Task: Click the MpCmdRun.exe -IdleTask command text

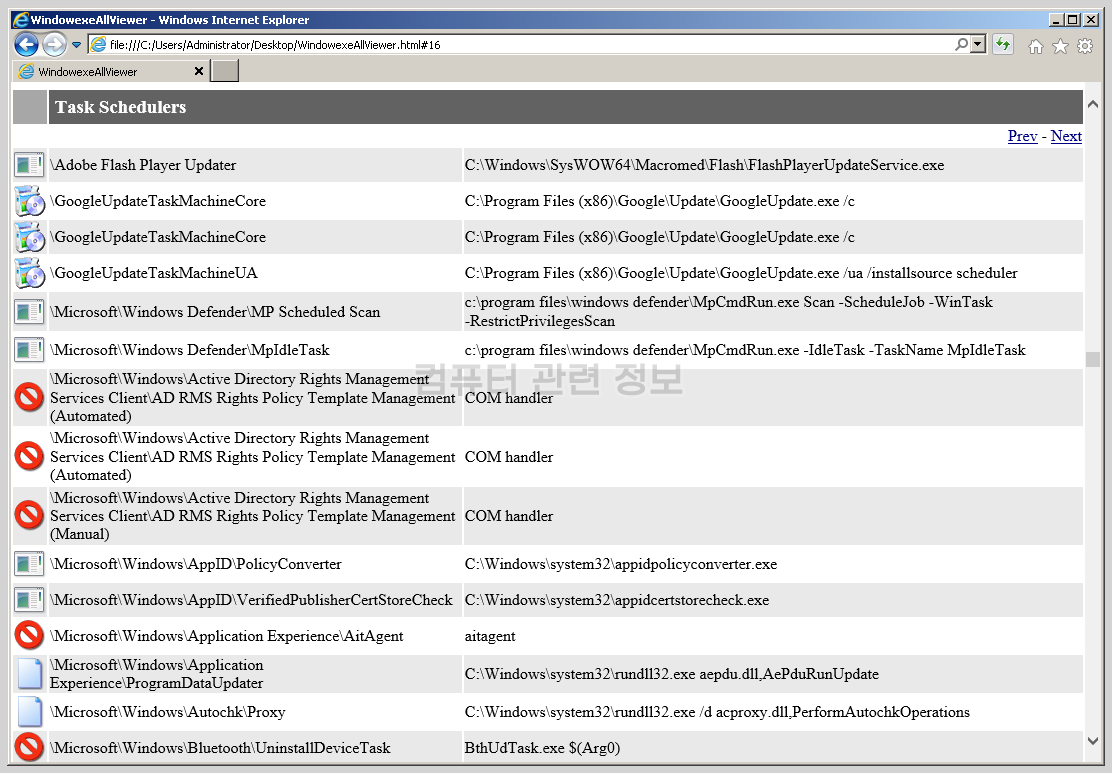Action: [x=745, y=350]
